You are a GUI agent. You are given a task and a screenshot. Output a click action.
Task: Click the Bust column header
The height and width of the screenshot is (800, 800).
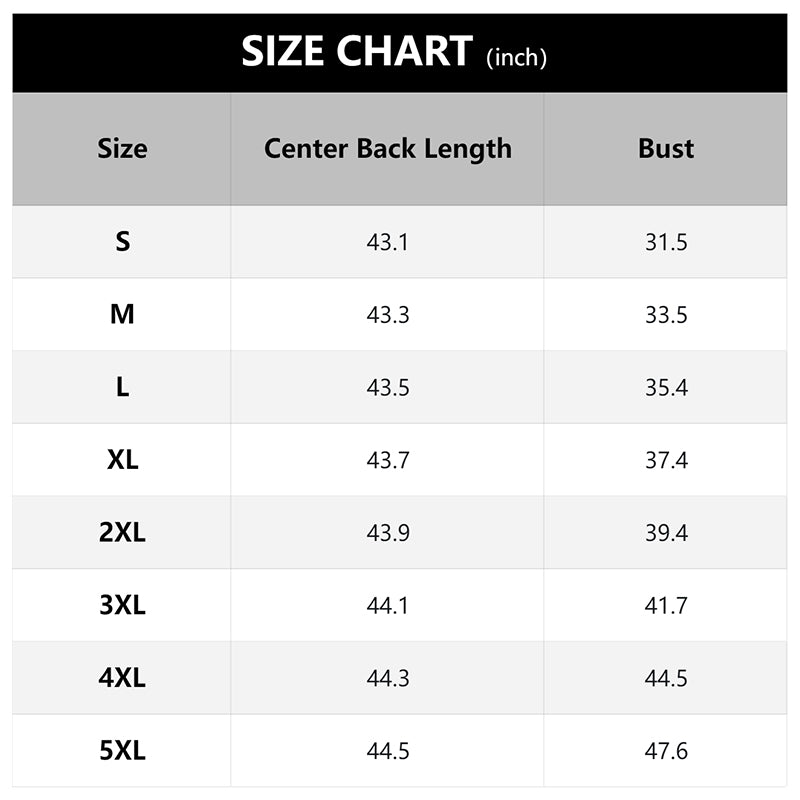[666, 149]
